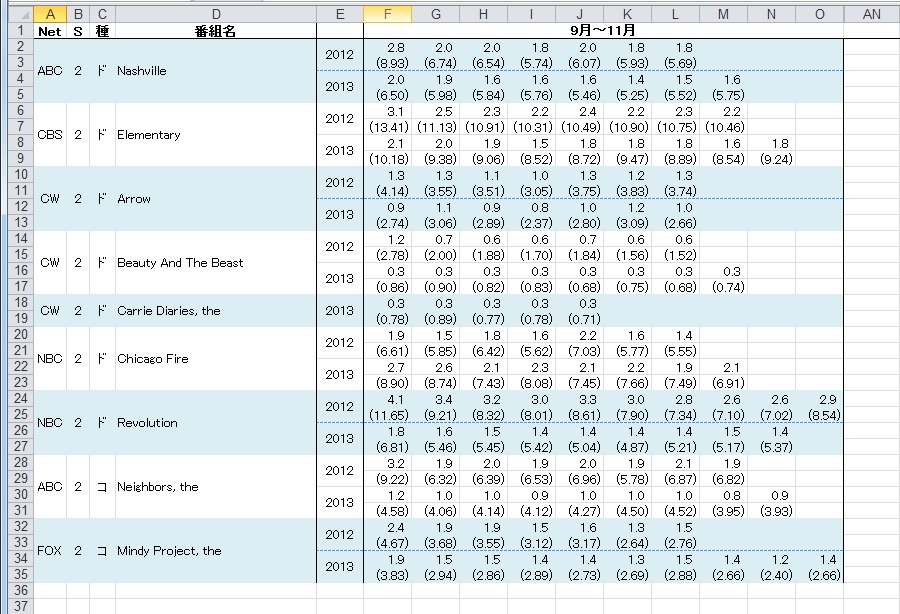Select the cell containing (8.93)
The height and width of the screenshot is (614, 900).
[387, 63]
